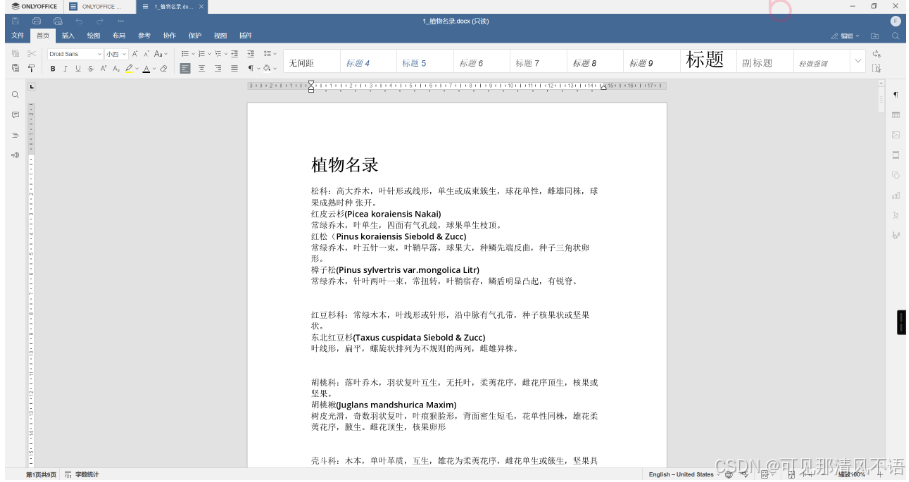
Task: Click the 字数统计 word count button
Action: pos(82,475)
